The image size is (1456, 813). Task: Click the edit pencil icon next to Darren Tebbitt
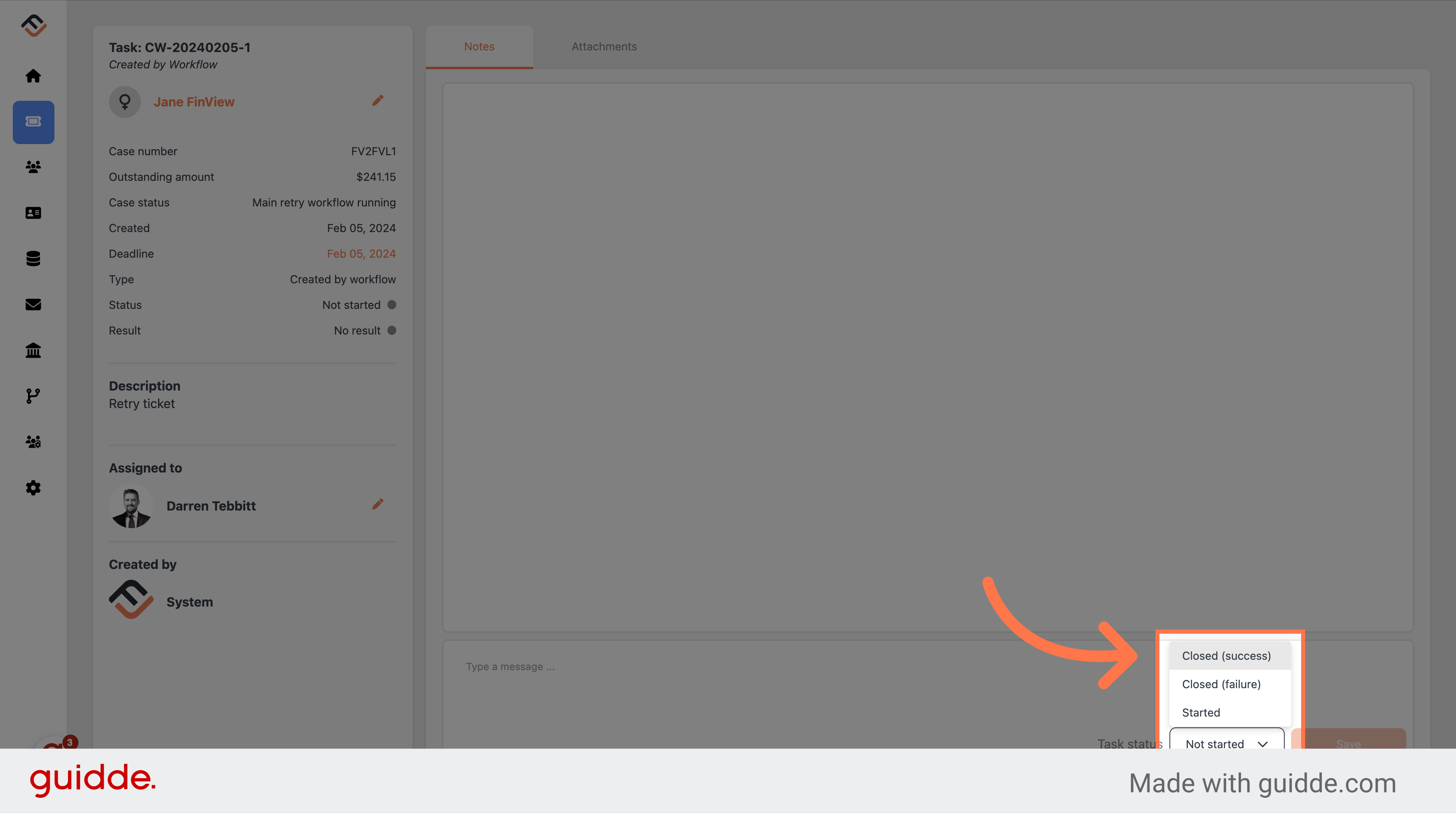378,504
